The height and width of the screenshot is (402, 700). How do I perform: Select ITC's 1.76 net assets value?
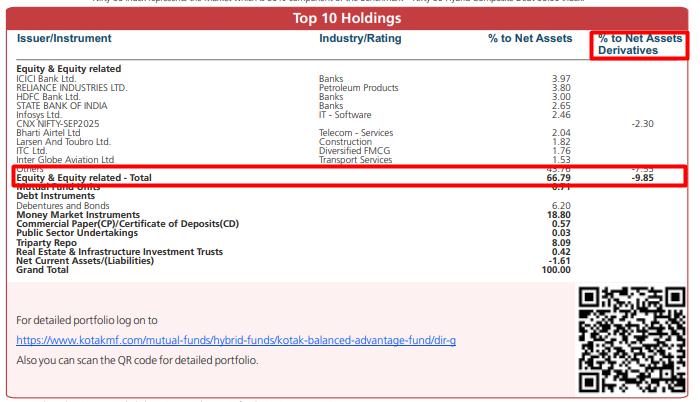click(x=561, y=151)
